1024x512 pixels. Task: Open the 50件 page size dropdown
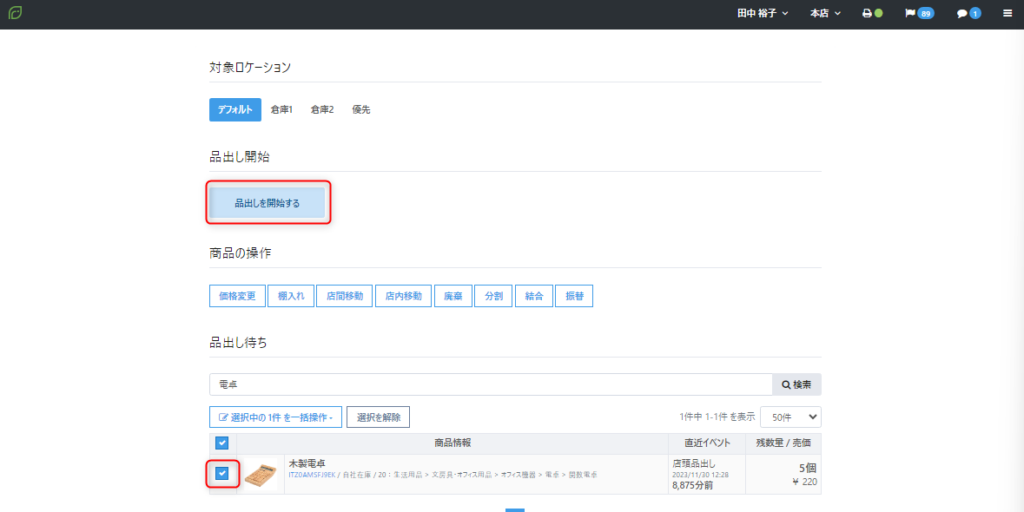point(791,417)
